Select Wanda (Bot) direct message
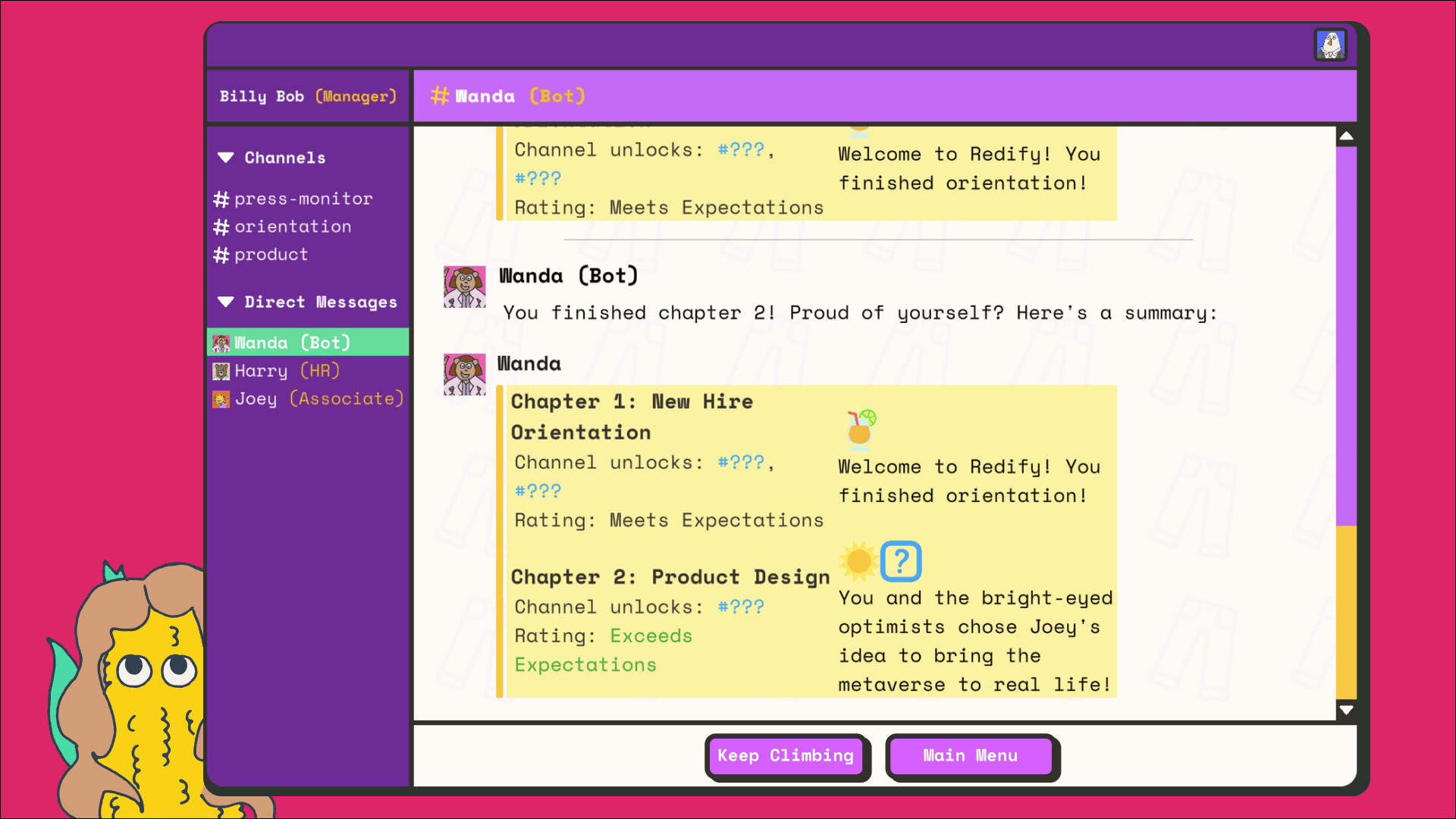 pyautogui.click(x=292, y=343)
